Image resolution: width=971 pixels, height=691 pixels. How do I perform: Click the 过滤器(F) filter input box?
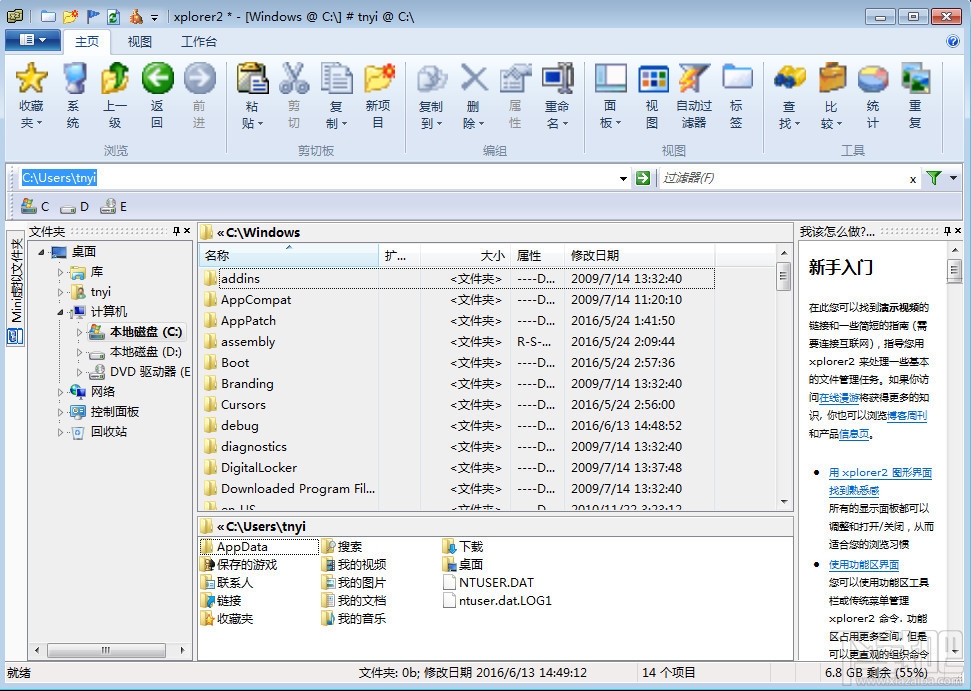(782, 178)
